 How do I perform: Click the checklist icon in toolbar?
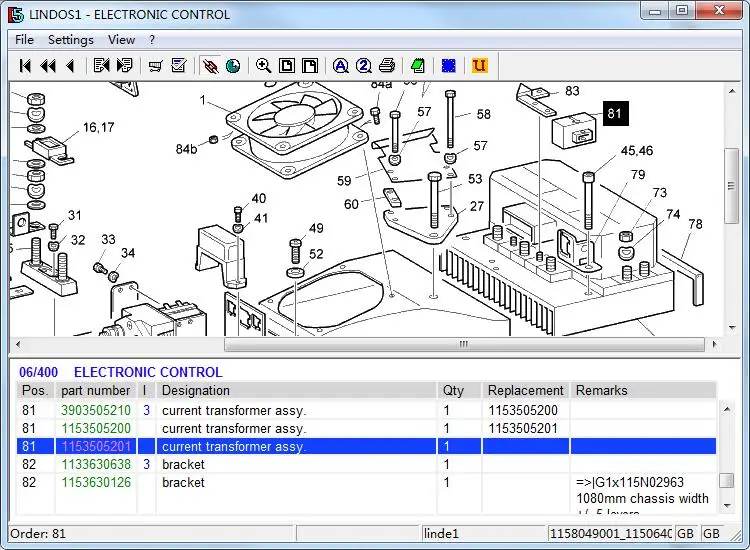[x=179, y=66]
